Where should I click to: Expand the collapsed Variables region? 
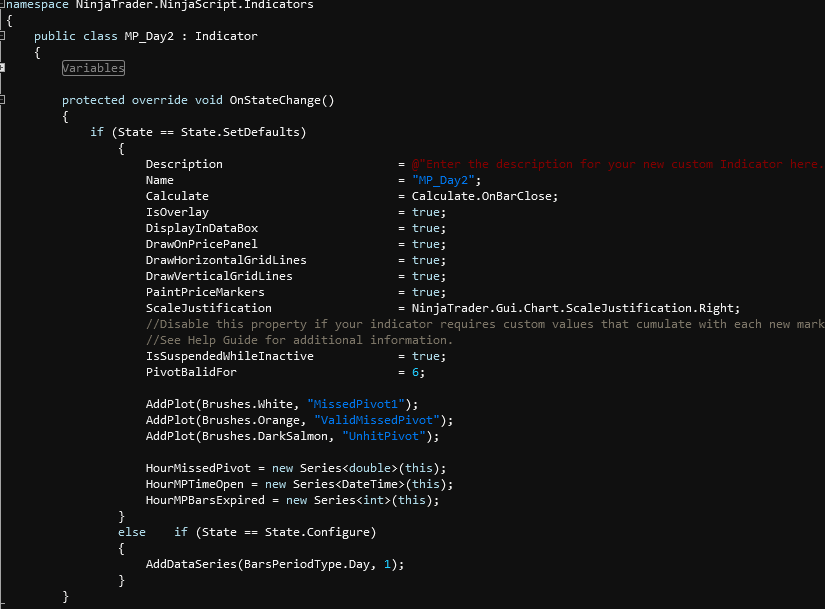pos(4,68)
